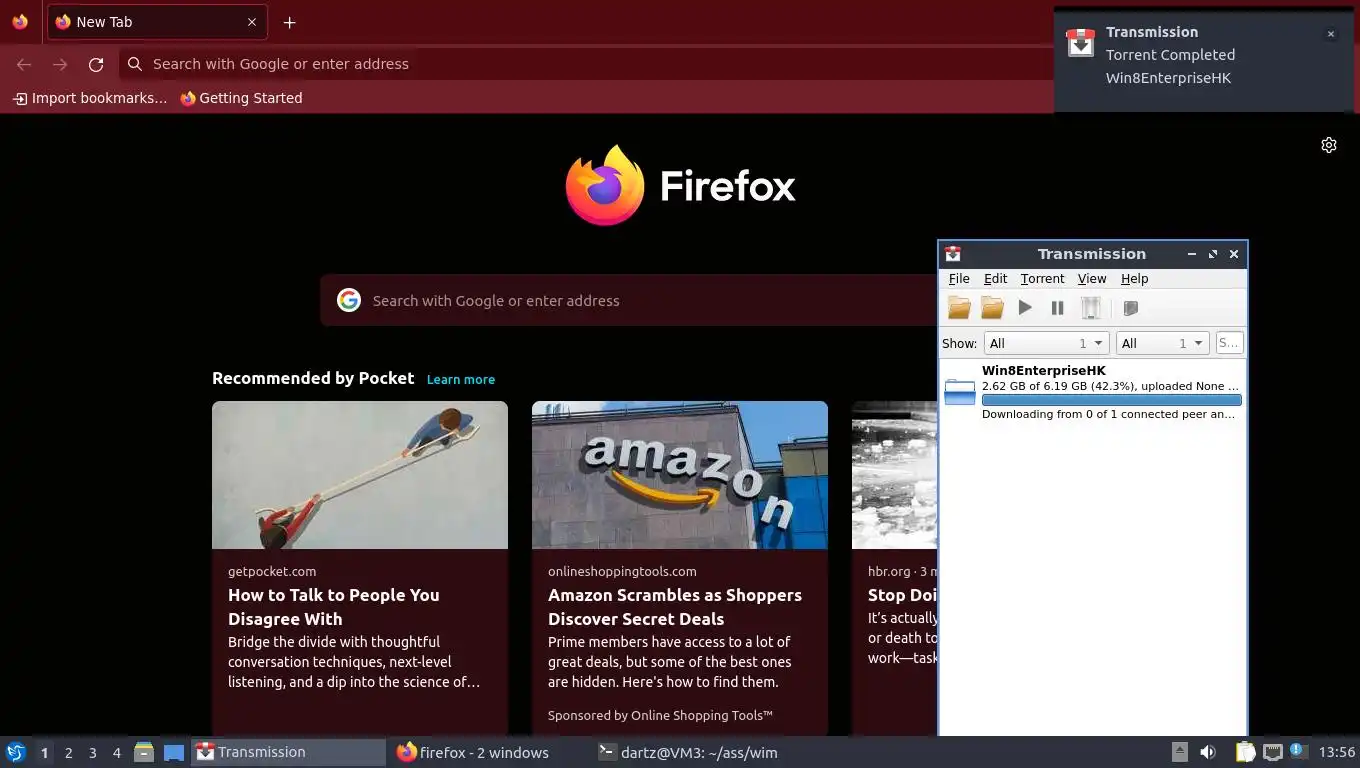
Task: Remove the torrent using the trash icon
Action: (x=1091, y=308)
